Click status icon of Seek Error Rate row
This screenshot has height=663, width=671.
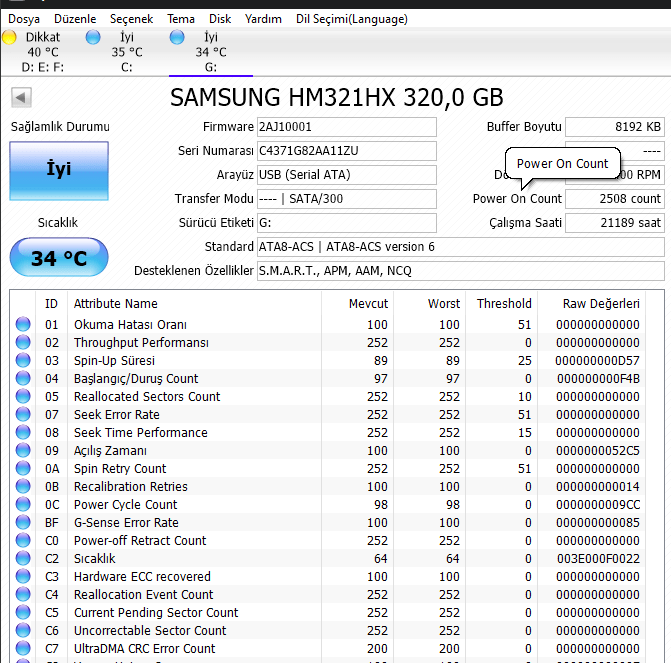click(23, 414)
